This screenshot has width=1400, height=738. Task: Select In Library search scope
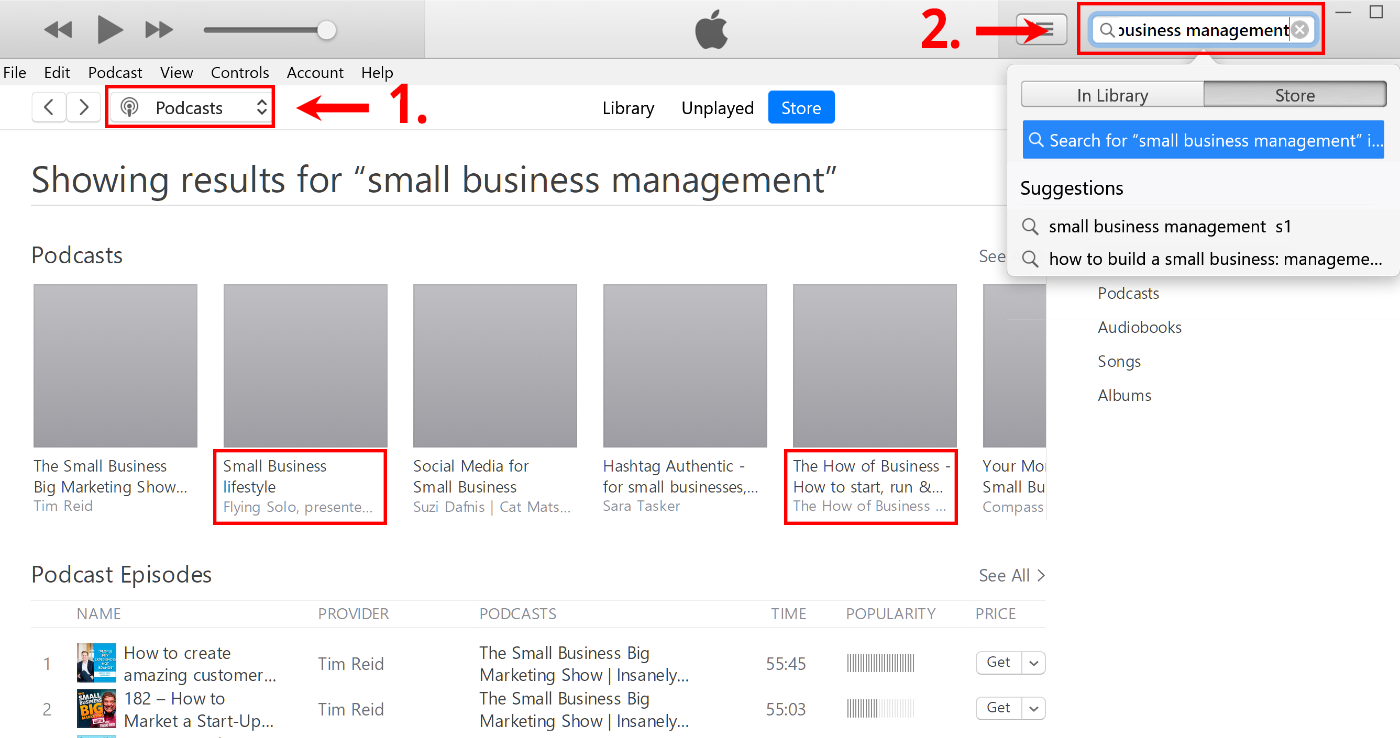[1112, 95]
